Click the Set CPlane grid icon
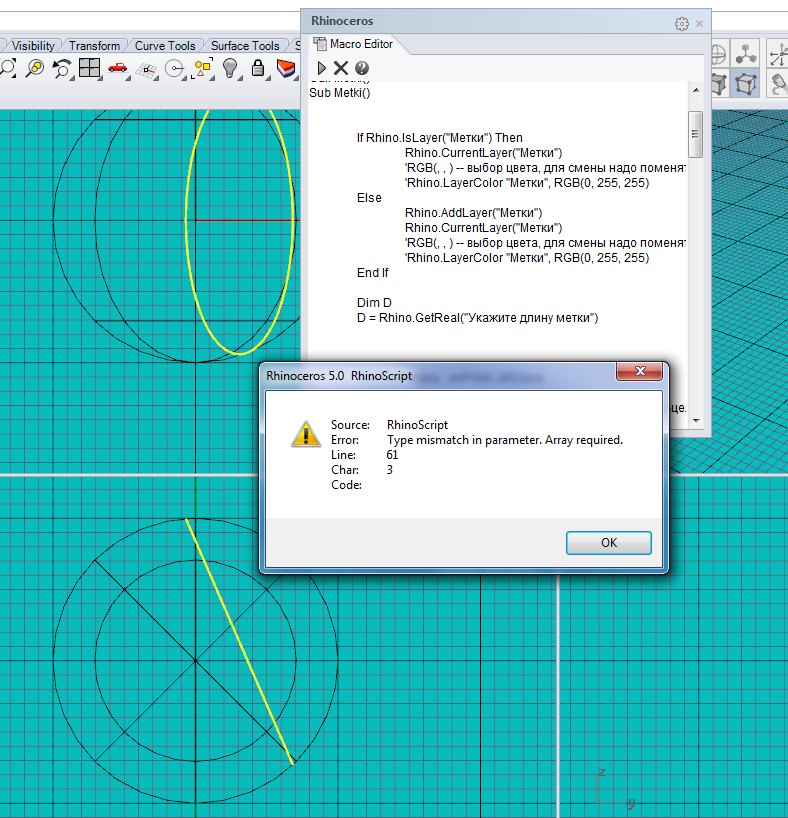788x818 pixels. 147,69
